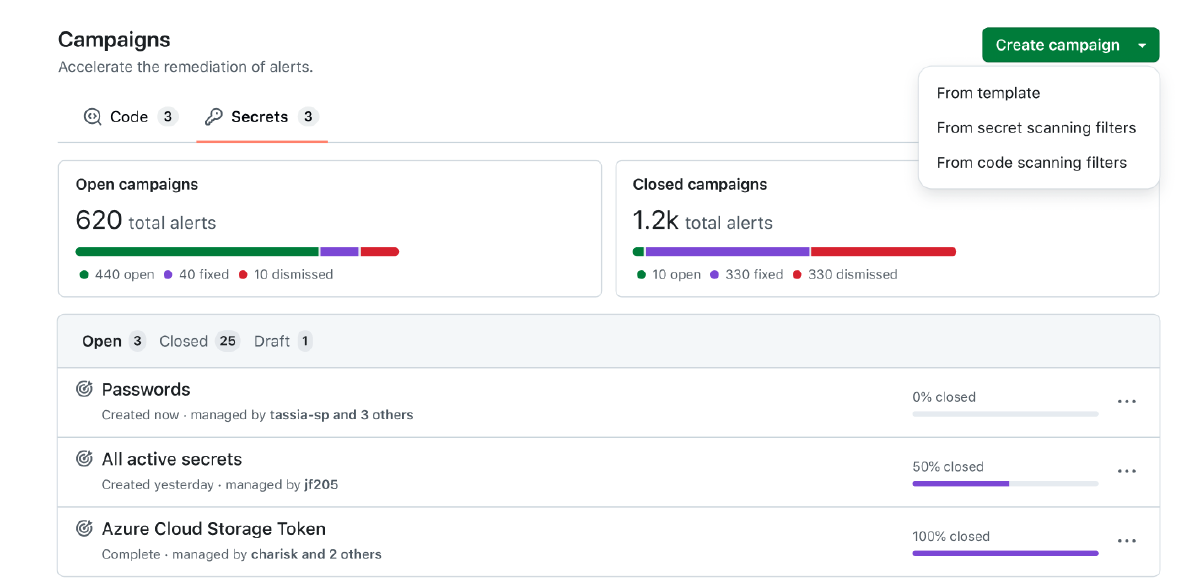Image resolution: width=1200 pixels, height=583 pixels.
Task: Open the All active secrets kebab menu
Action: (x=1127, y=471)
